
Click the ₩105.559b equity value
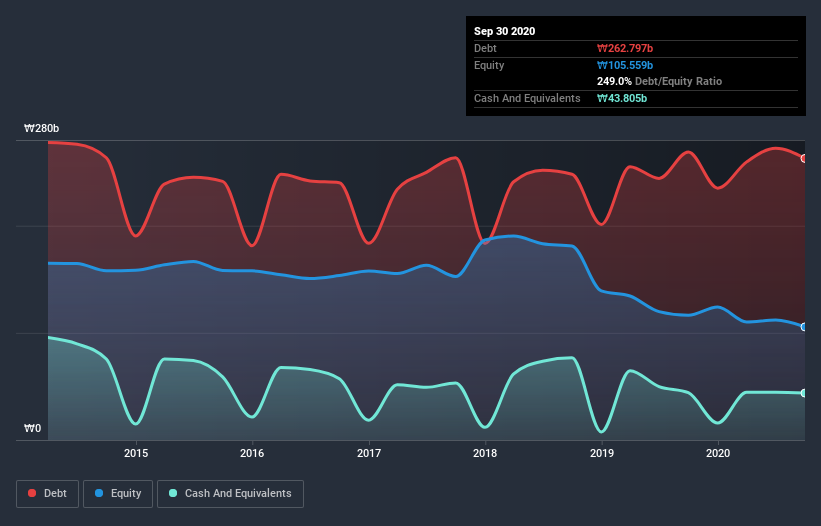tap(625, 65)
